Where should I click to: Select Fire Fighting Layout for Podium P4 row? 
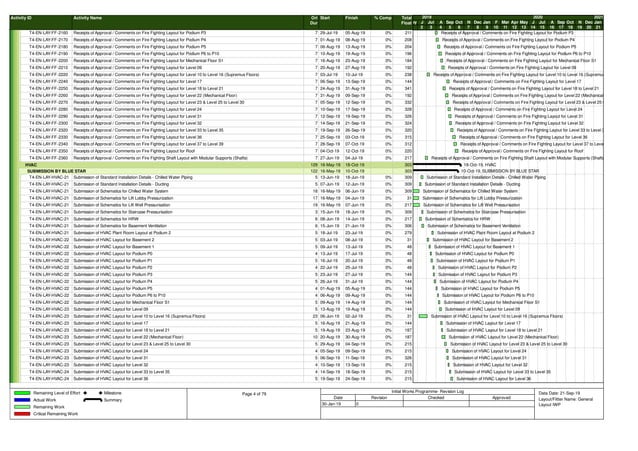pyautogui.click(x=216, y=40)
